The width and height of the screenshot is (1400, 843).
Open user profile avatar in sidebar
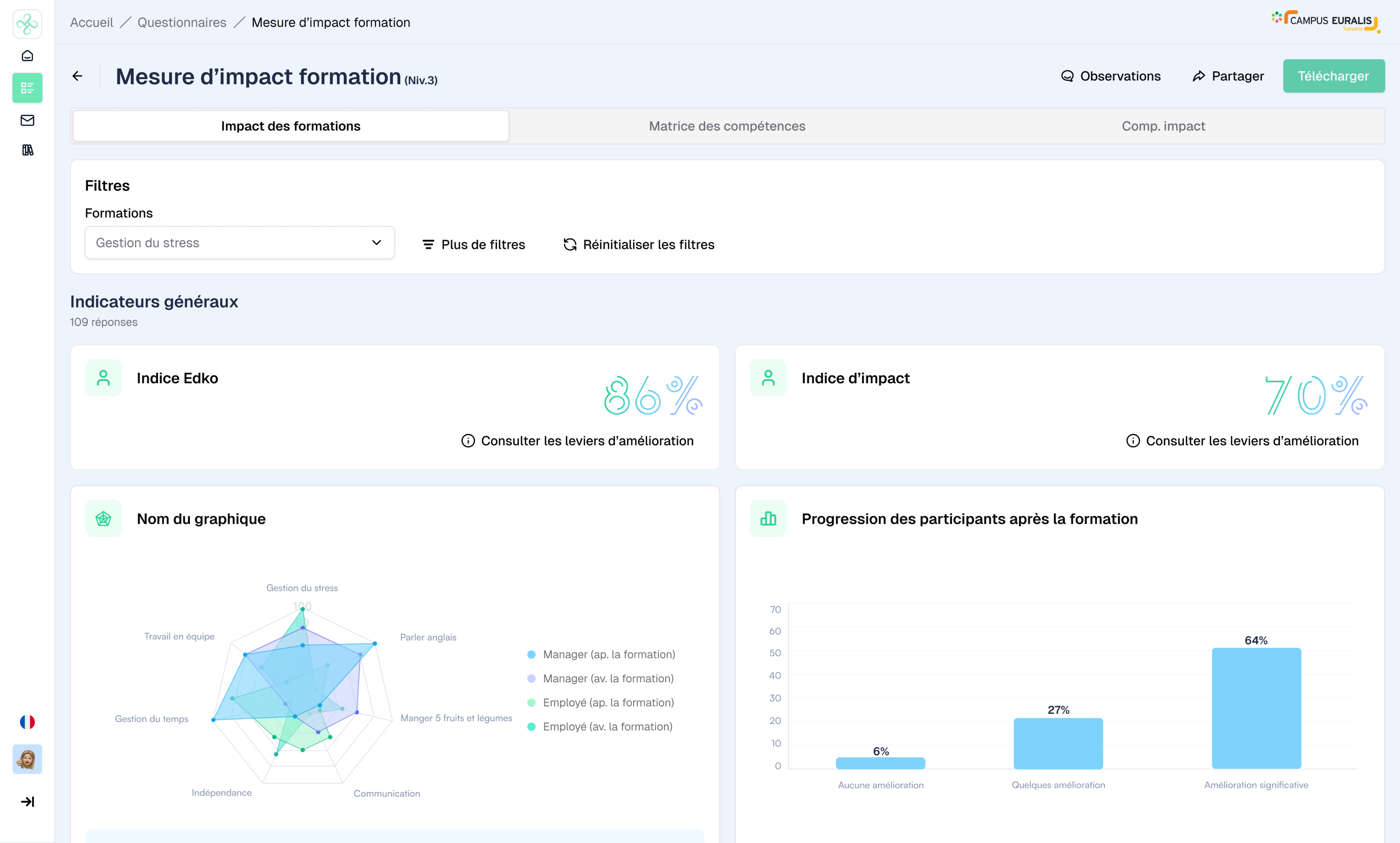coord(27,759)
